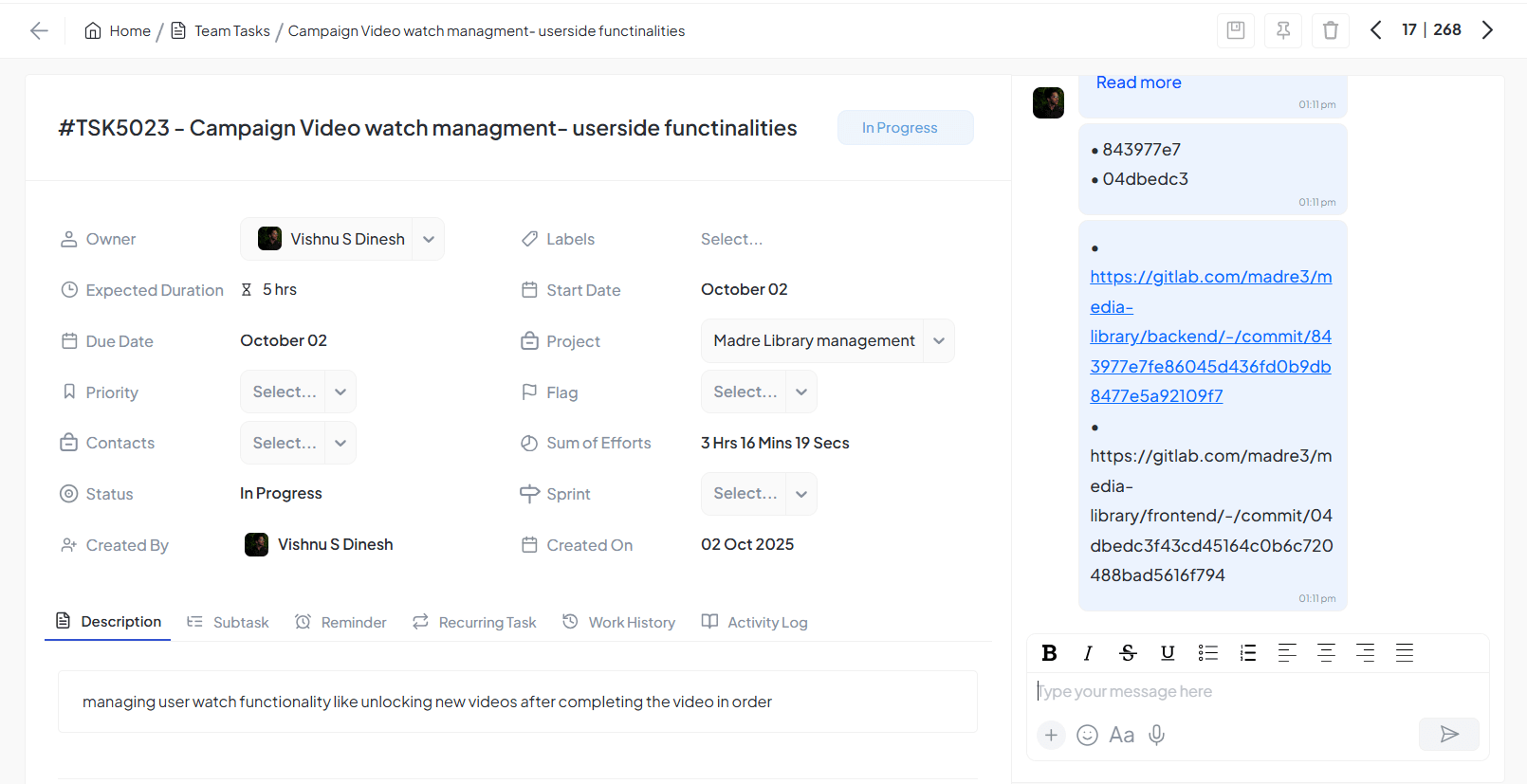The width and height of the screenshot is (1527, 784).
Task: Switch to the Description tab
Action: (108, 622)
